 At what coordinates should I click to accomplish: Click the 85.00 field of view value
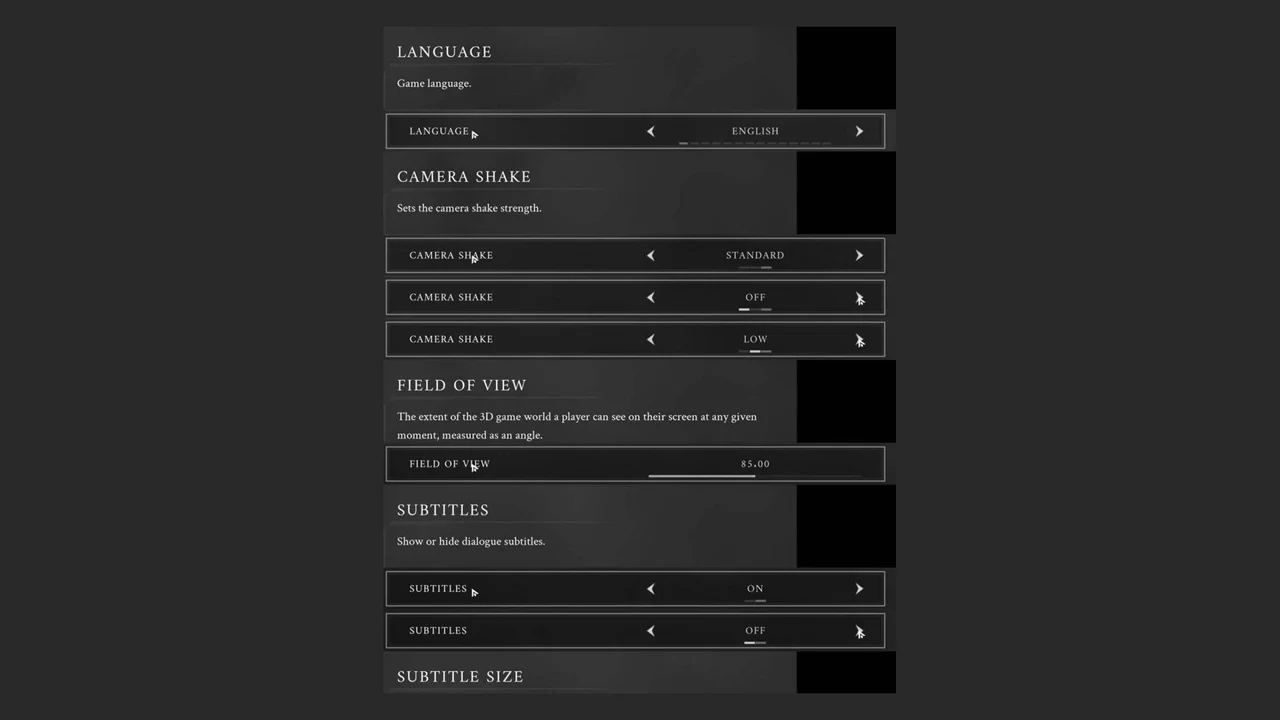(x=755, y=464)
